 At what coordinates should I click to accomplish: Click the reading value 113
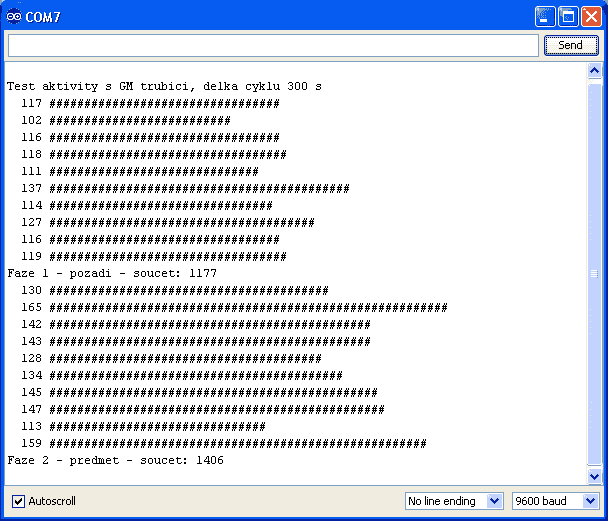pos(31,426)
